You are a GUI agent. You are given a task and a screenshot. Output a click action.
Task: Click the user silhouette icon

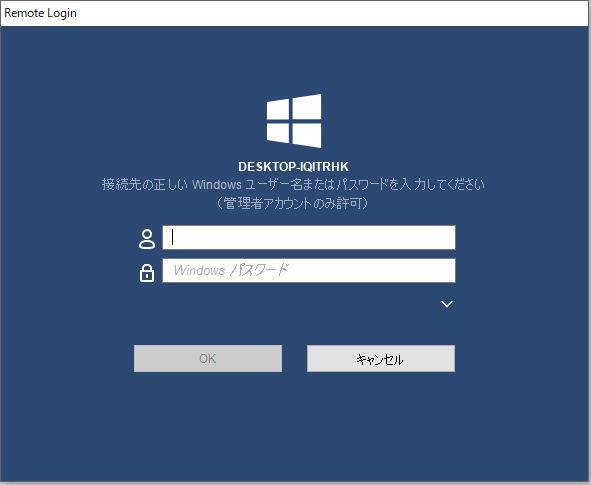[x=147, y=239]
